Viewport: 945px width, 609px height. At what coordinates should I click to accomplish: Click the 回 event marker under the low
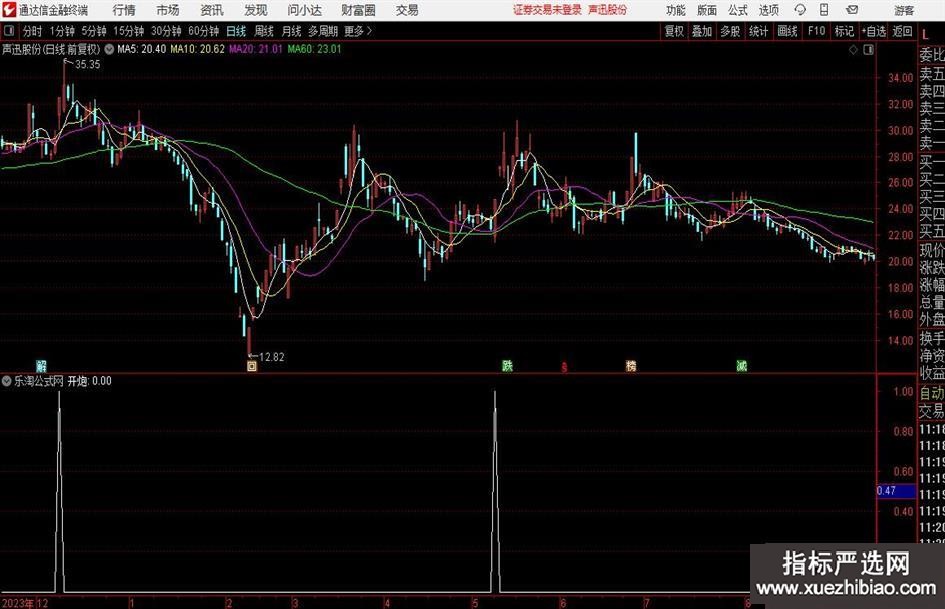[x=251, y=366]
